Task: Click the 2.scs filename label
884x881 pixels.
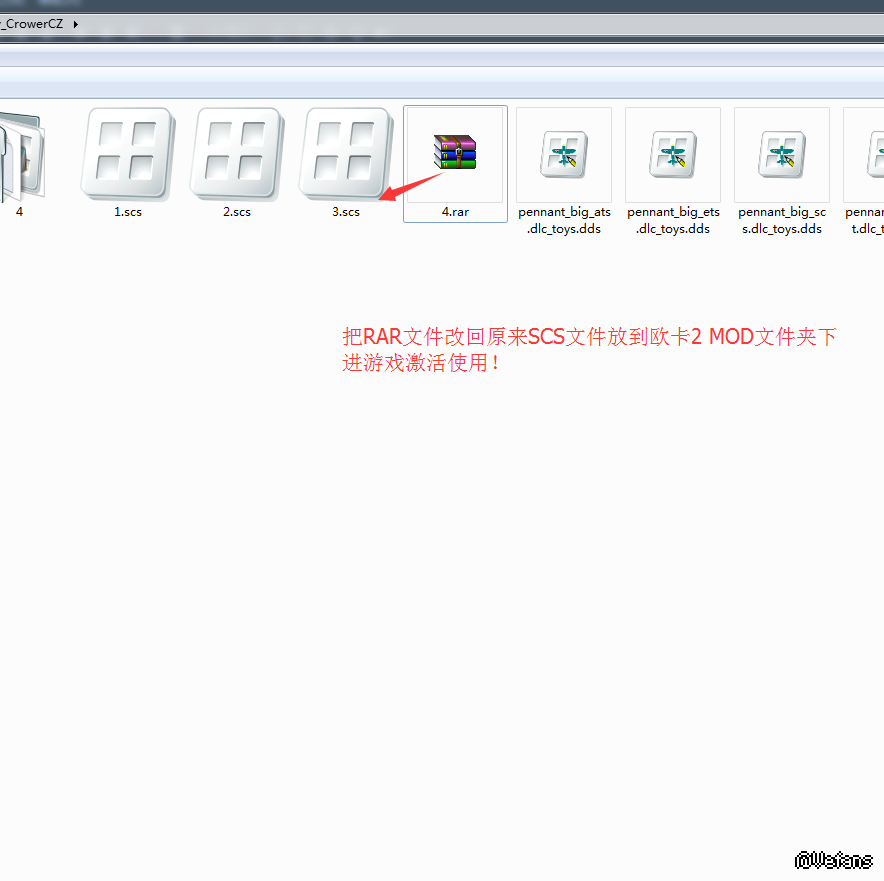Action: (x=237, y=212)
